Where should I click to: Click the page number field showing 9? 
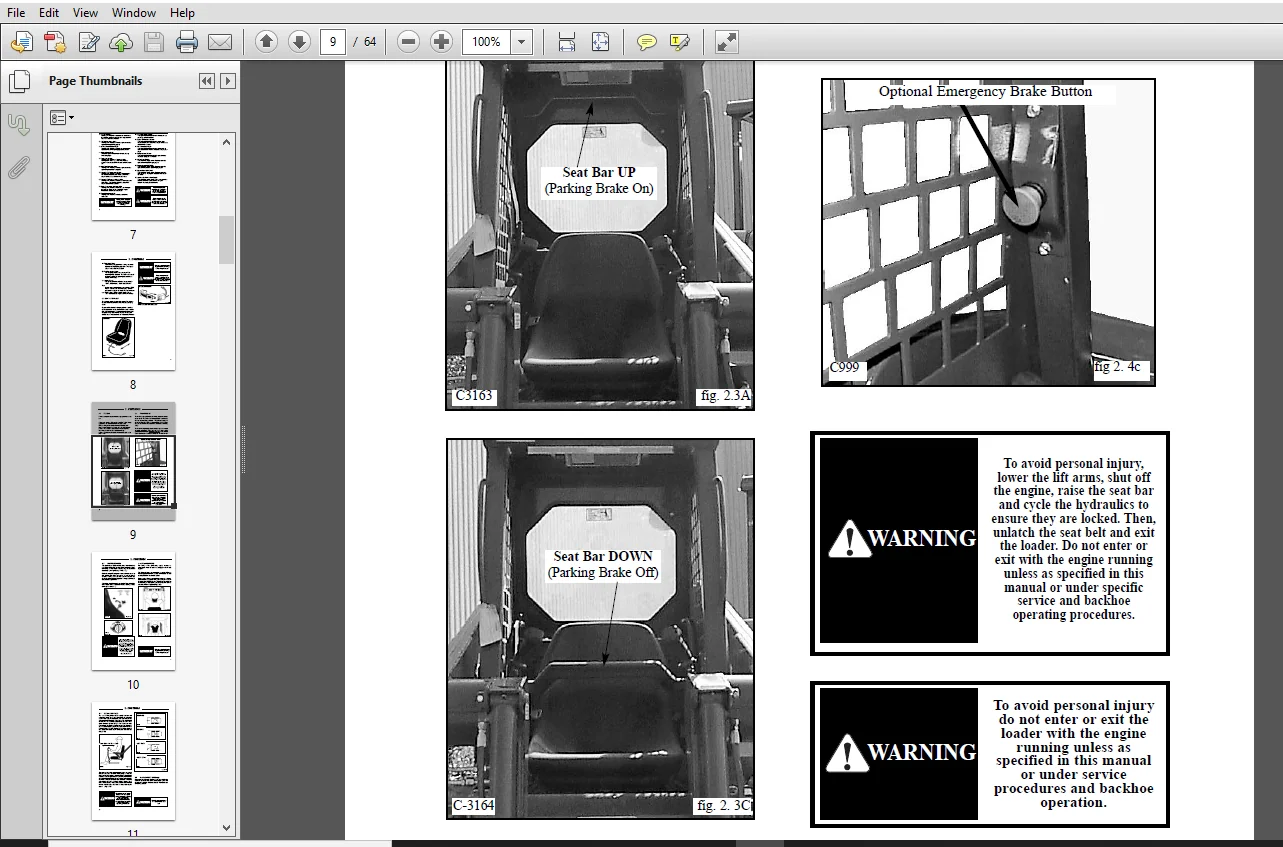click(x=333, y=42)
